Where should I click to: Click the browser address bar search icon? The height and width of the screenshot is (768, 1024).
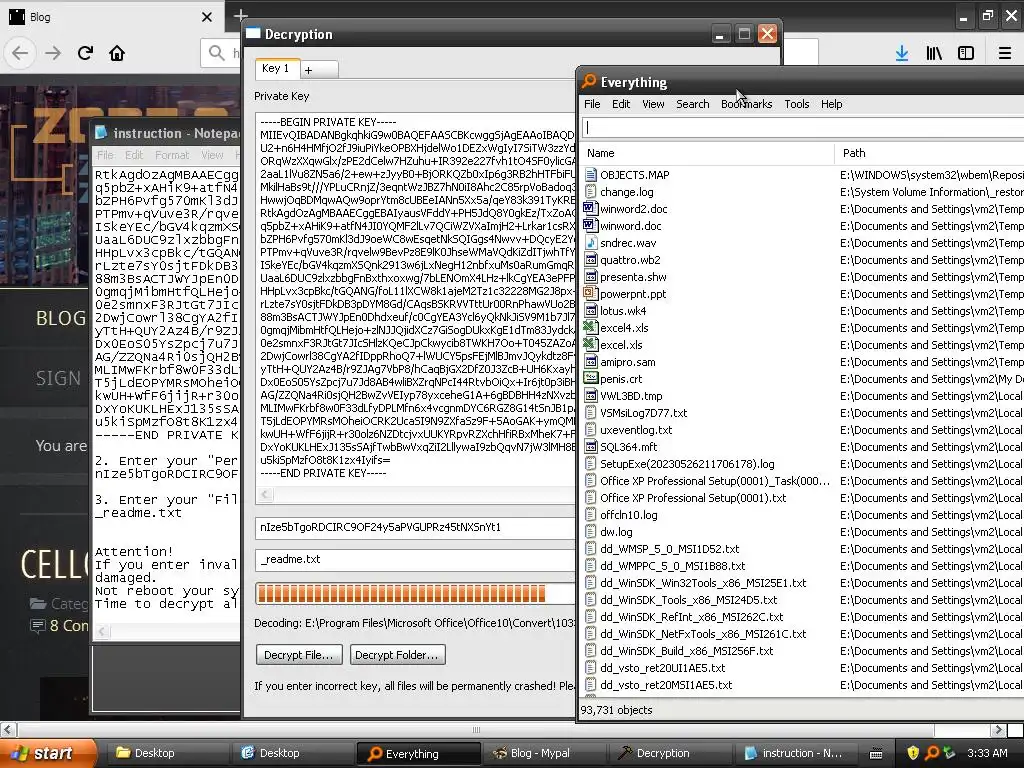tap(216, 52)
